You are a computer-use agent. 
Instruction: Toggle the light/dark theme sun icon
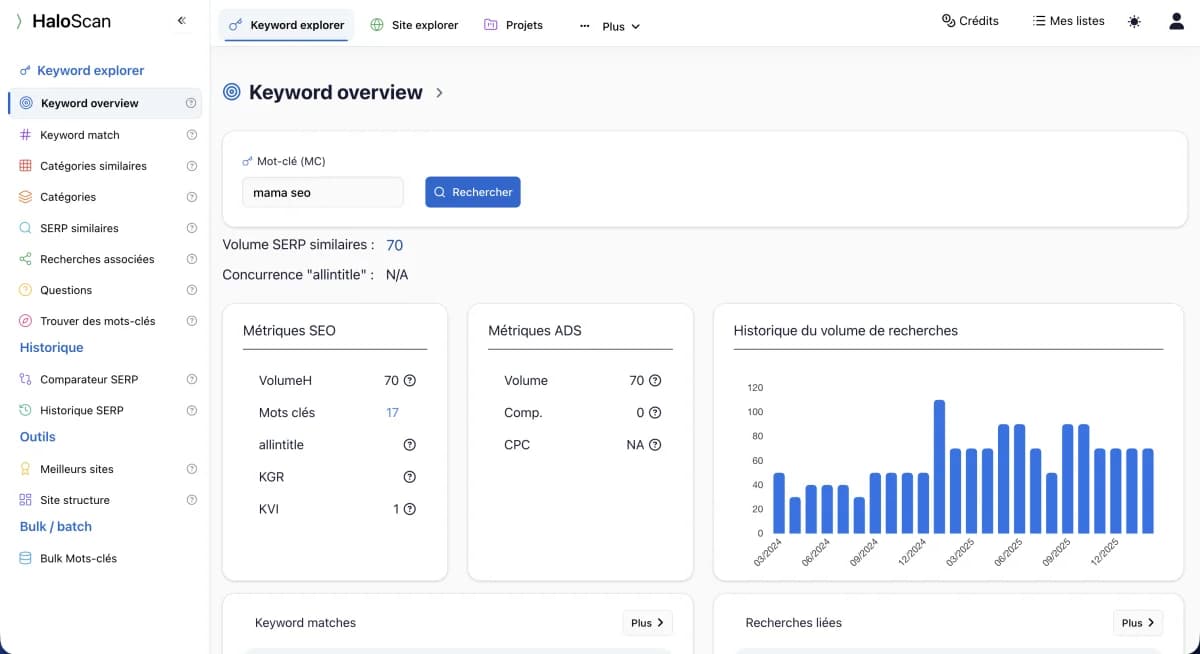pyautogui.click(x=1134, y=20)
